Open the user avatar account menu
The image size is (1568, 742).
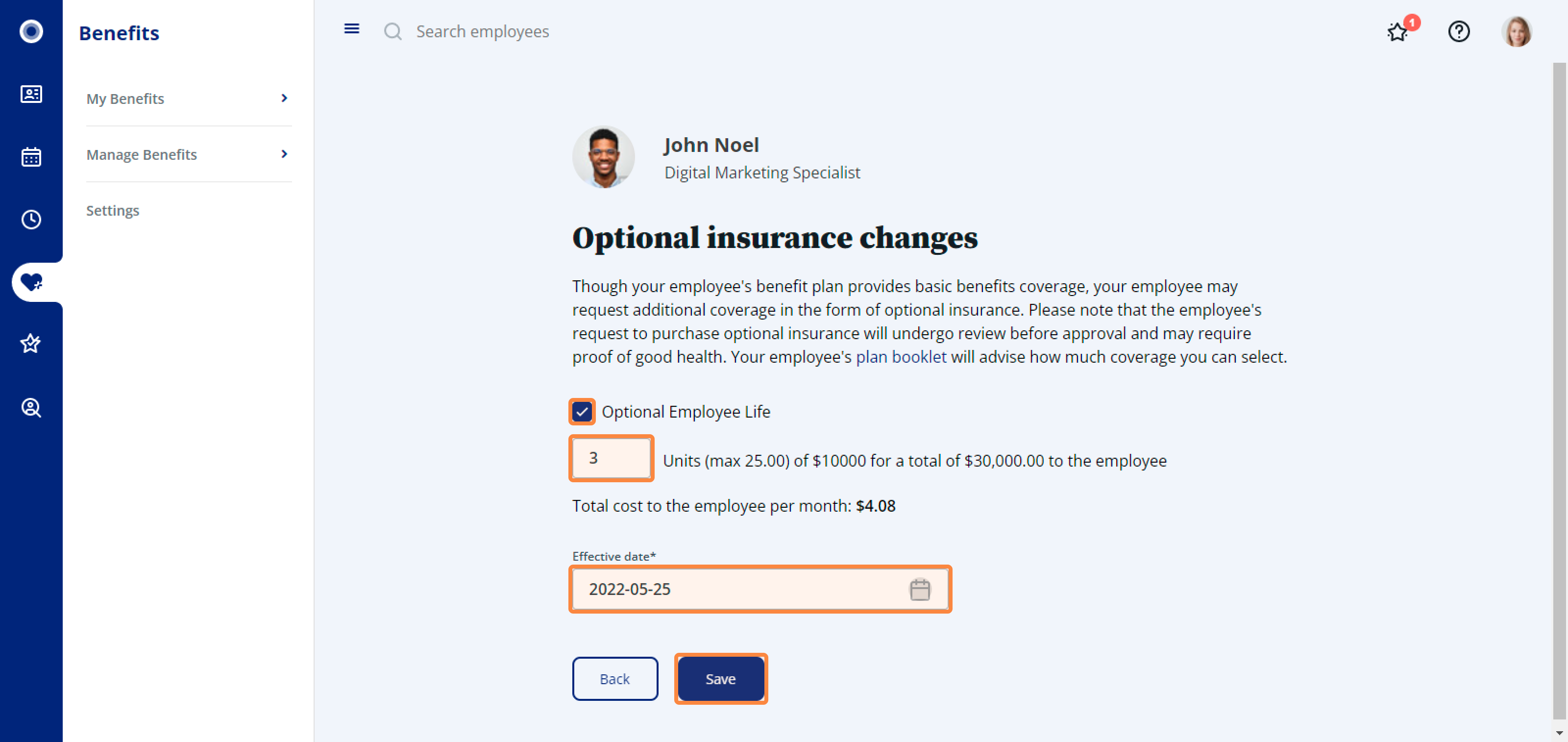point(1516,32)
